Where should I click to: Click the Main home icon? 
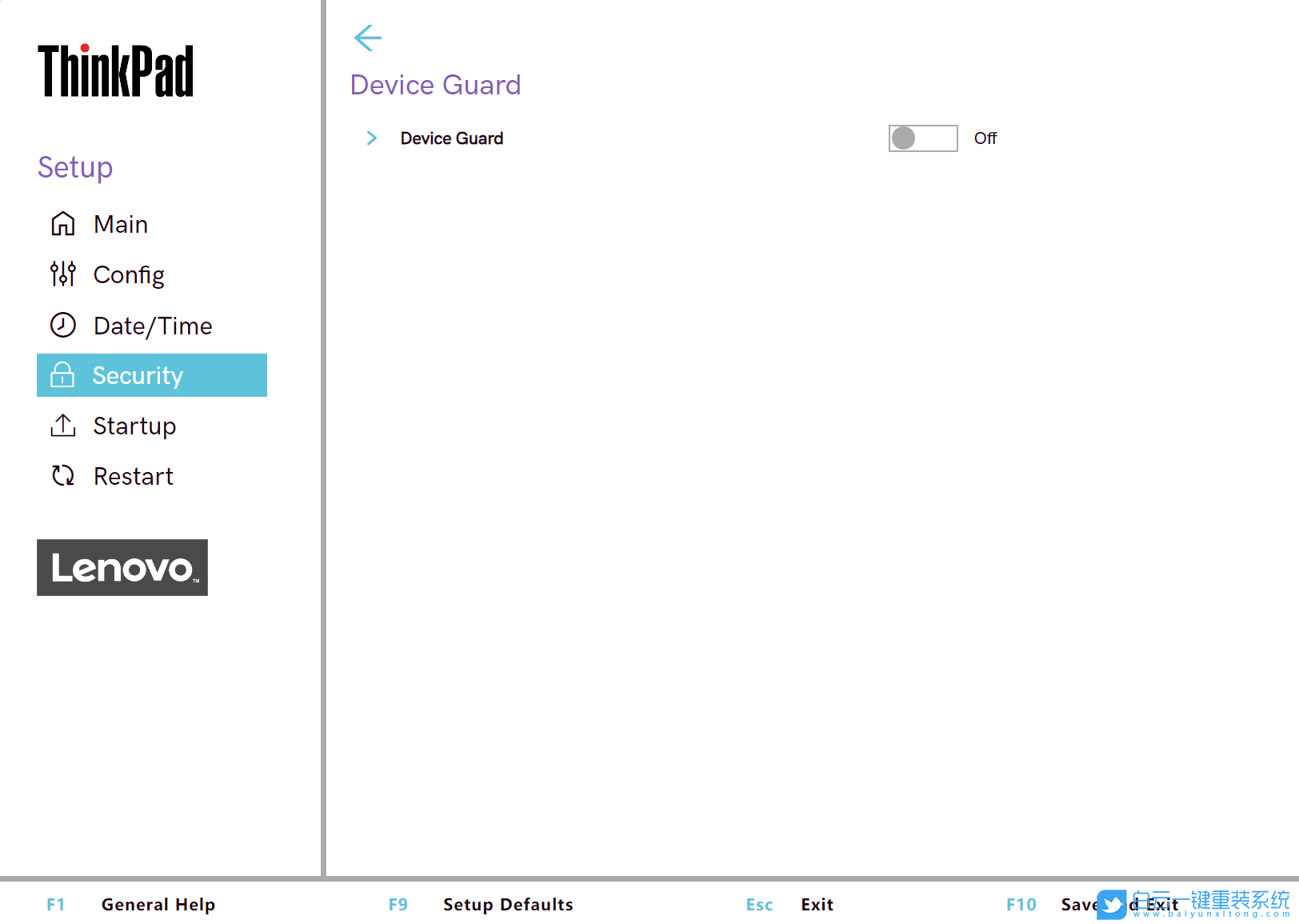pyautogui.click(x=62, y=224)
